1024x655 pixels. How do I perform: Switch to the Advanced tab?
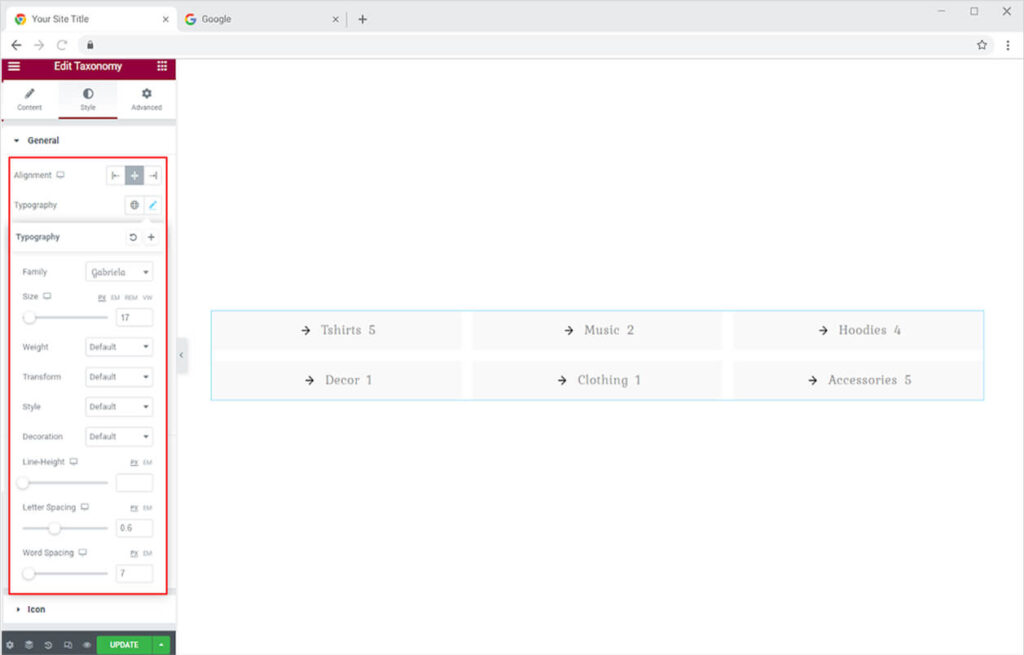click(146, 99)
